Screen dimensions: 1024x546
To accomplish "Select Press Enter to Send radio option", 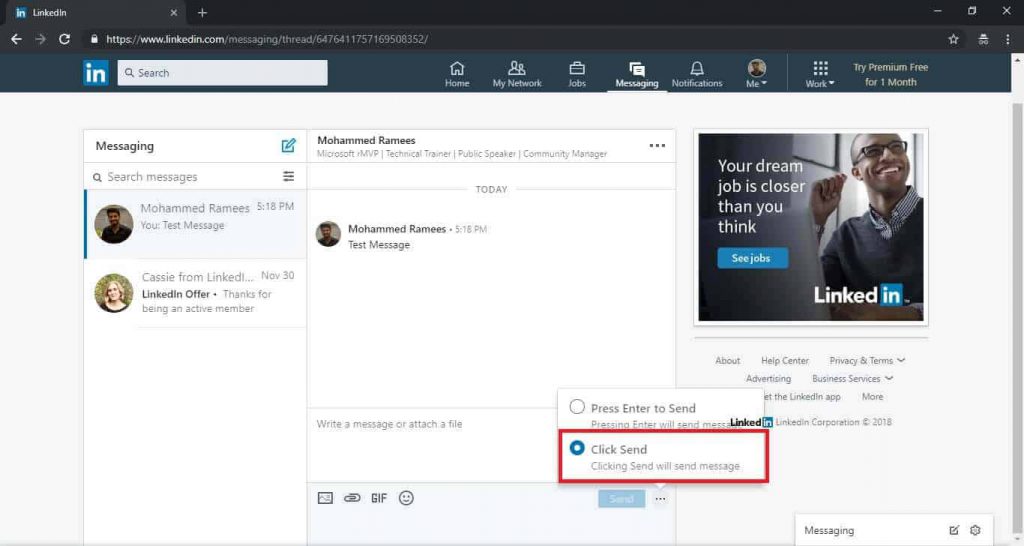I will (577, 407).
